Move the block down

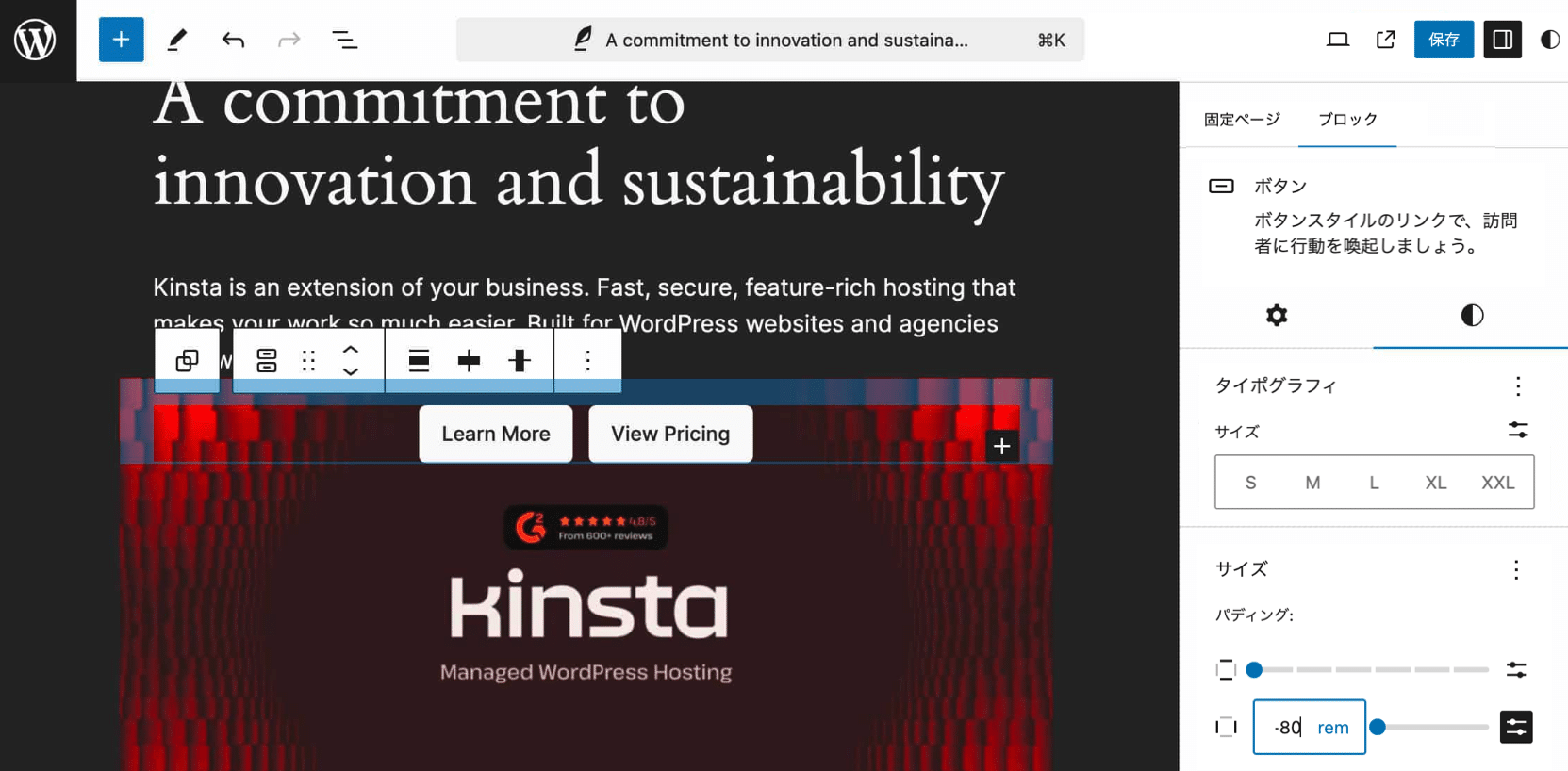point(351,371)
